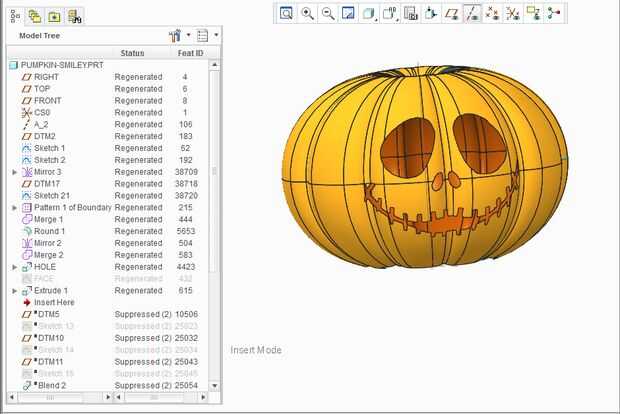Select Sketch 1 in model tree
The width and height of the screenshot is (620, 414).
[49, 148]
